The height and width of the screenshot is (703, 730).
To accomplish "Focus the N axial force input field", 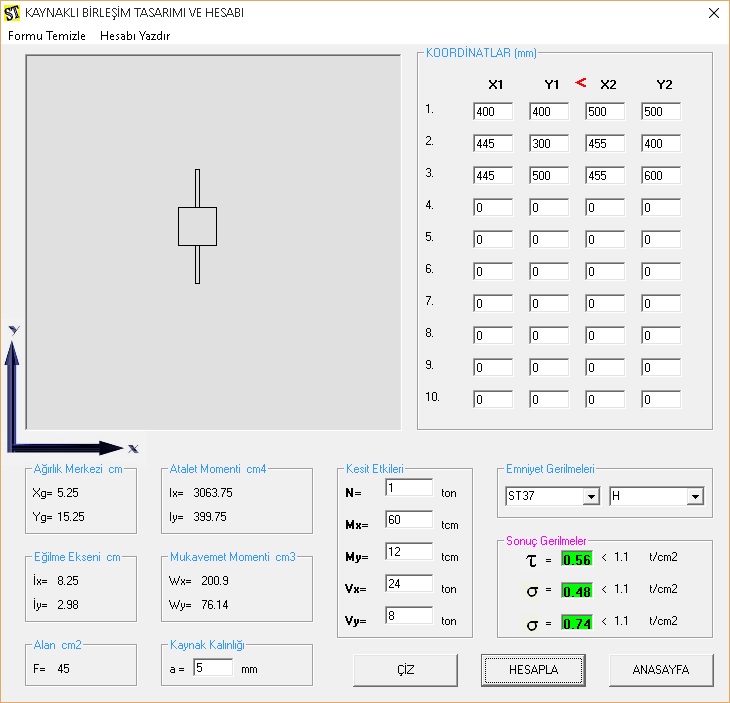I will (409, 488).
